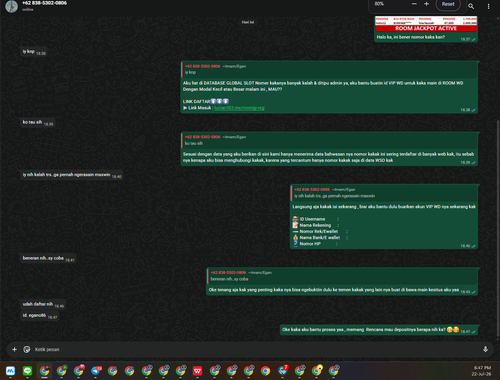Screen dimensions: 500x380
Task: Select the 'udah daftar nih' message
Action: [x=43, y=304]
